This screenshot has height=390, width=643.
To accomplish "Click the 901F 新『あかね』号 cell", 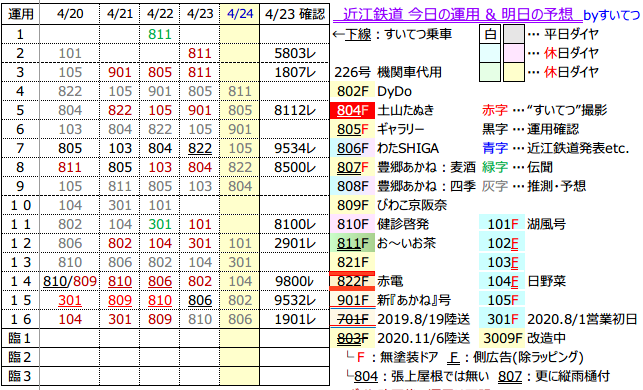I will pos(353,300).
